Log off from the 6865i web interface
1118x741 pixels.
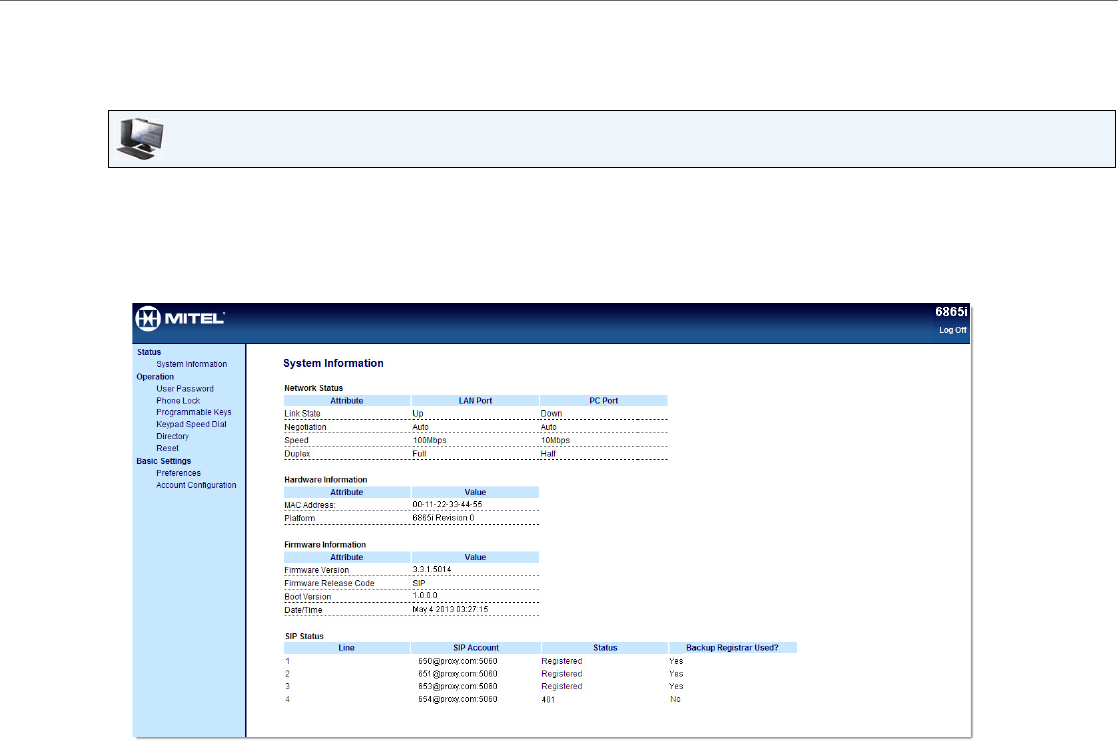click(953, 330)
